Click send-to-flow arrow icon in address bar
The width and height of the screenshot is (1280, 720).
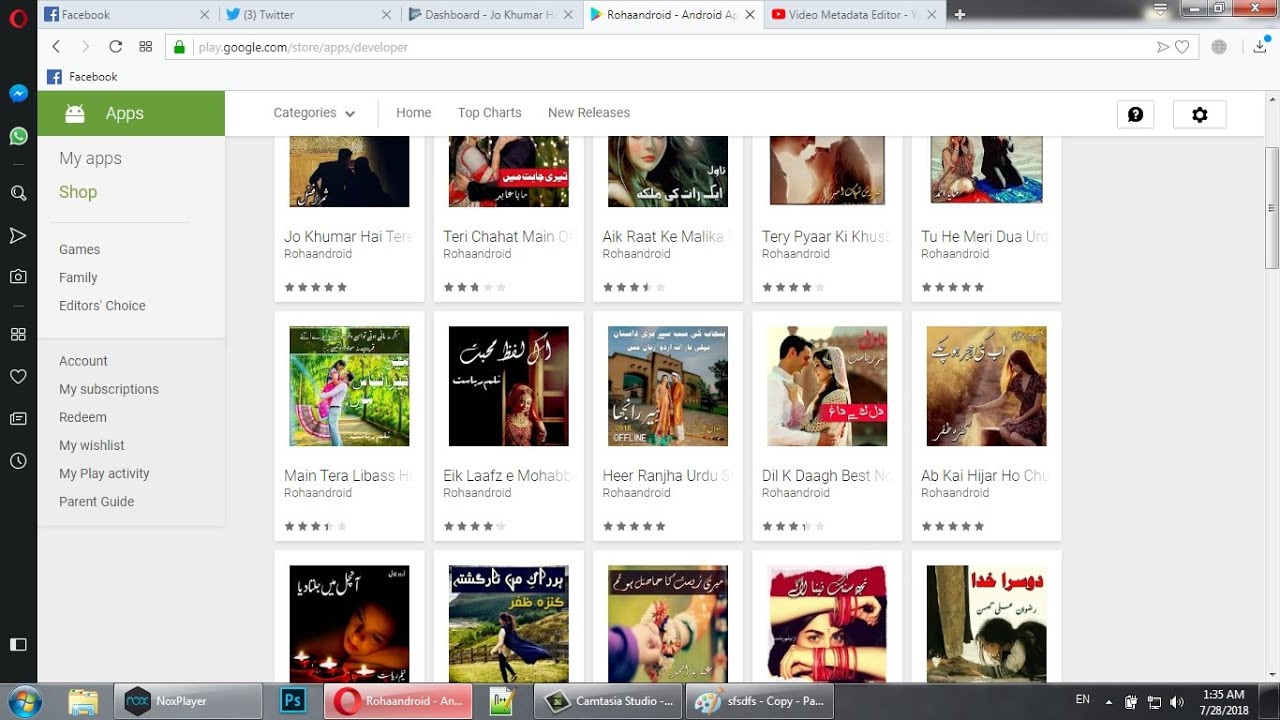pos(1162,47)
